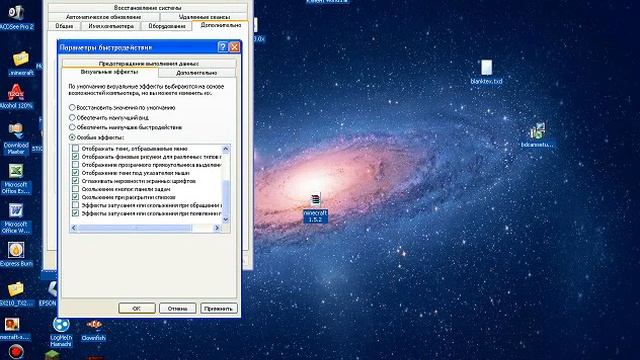
Task: Select radio 'Обеспечить наилучший вид'
Action: point(72,117)
